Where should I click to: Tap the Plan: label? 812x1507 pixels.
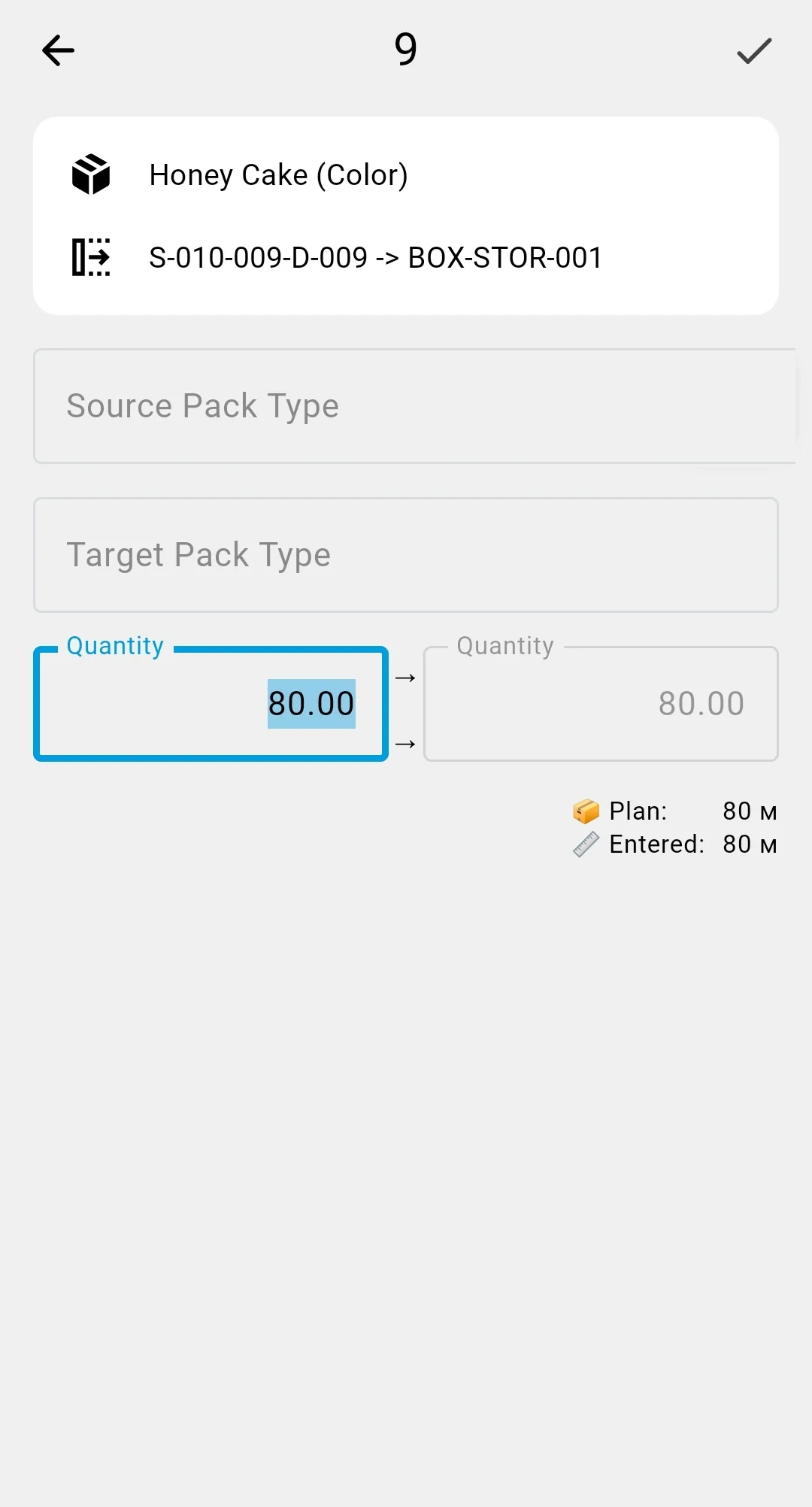point(638,811)
